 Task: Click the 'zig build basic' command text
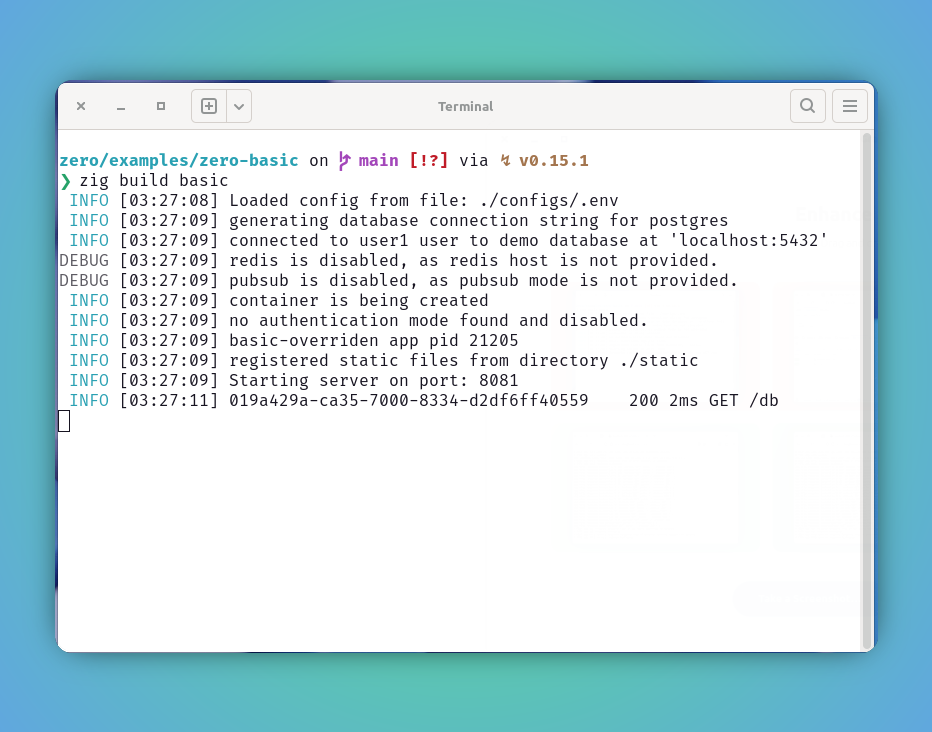154,181
